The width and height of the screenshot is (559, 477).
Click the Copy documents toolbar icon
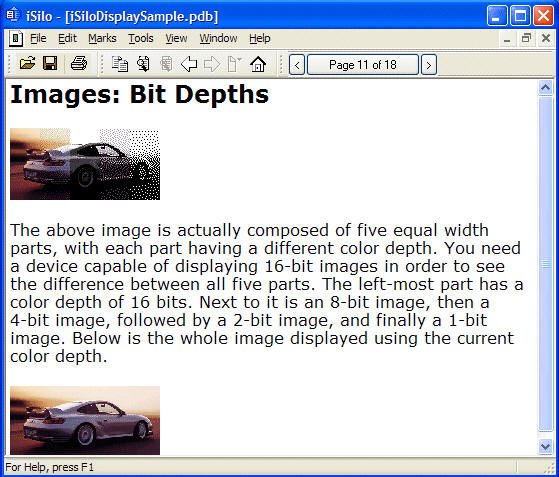point(120,64)
